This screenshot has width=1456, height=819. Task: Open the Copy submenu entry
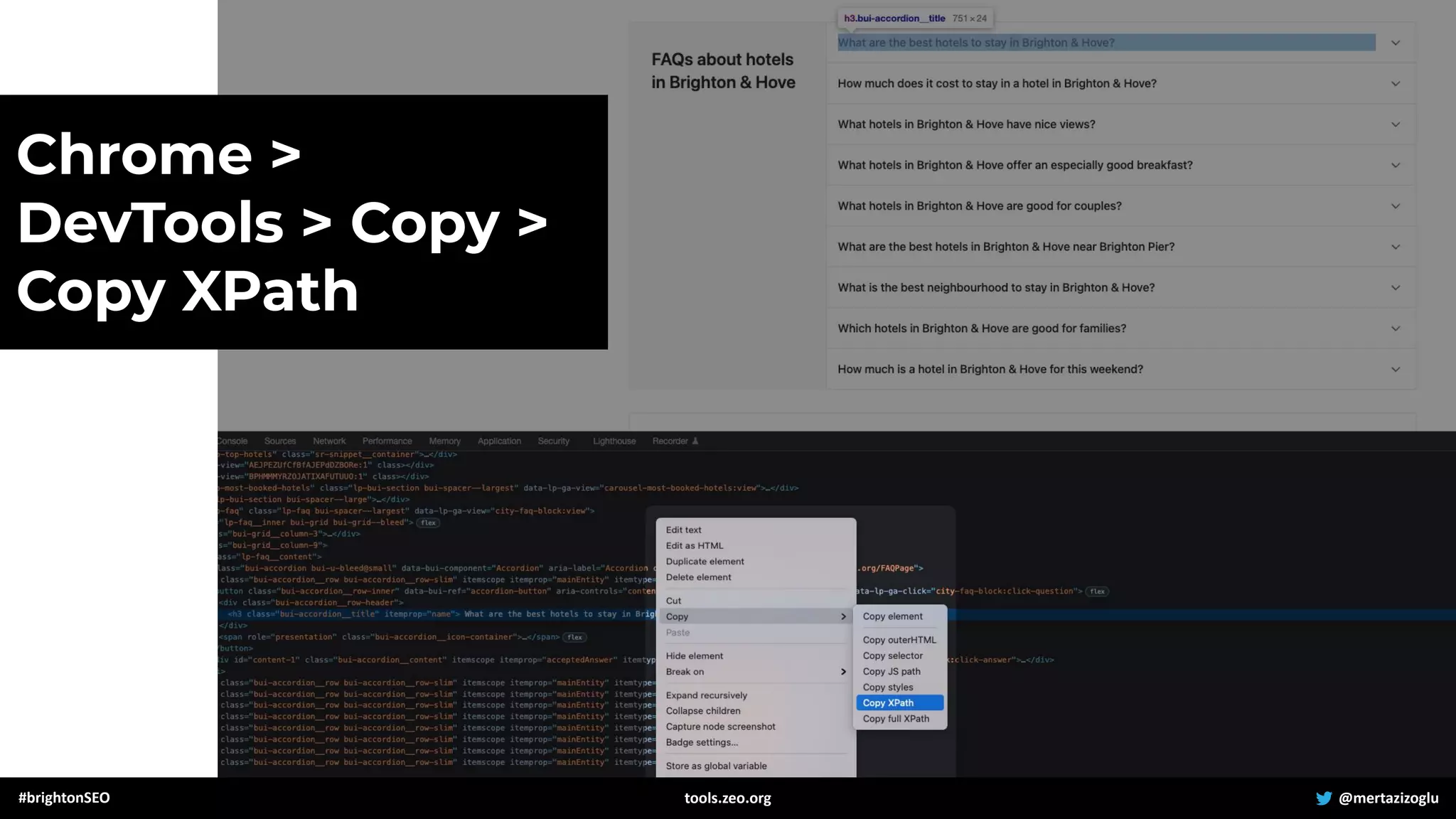(756, 616)
